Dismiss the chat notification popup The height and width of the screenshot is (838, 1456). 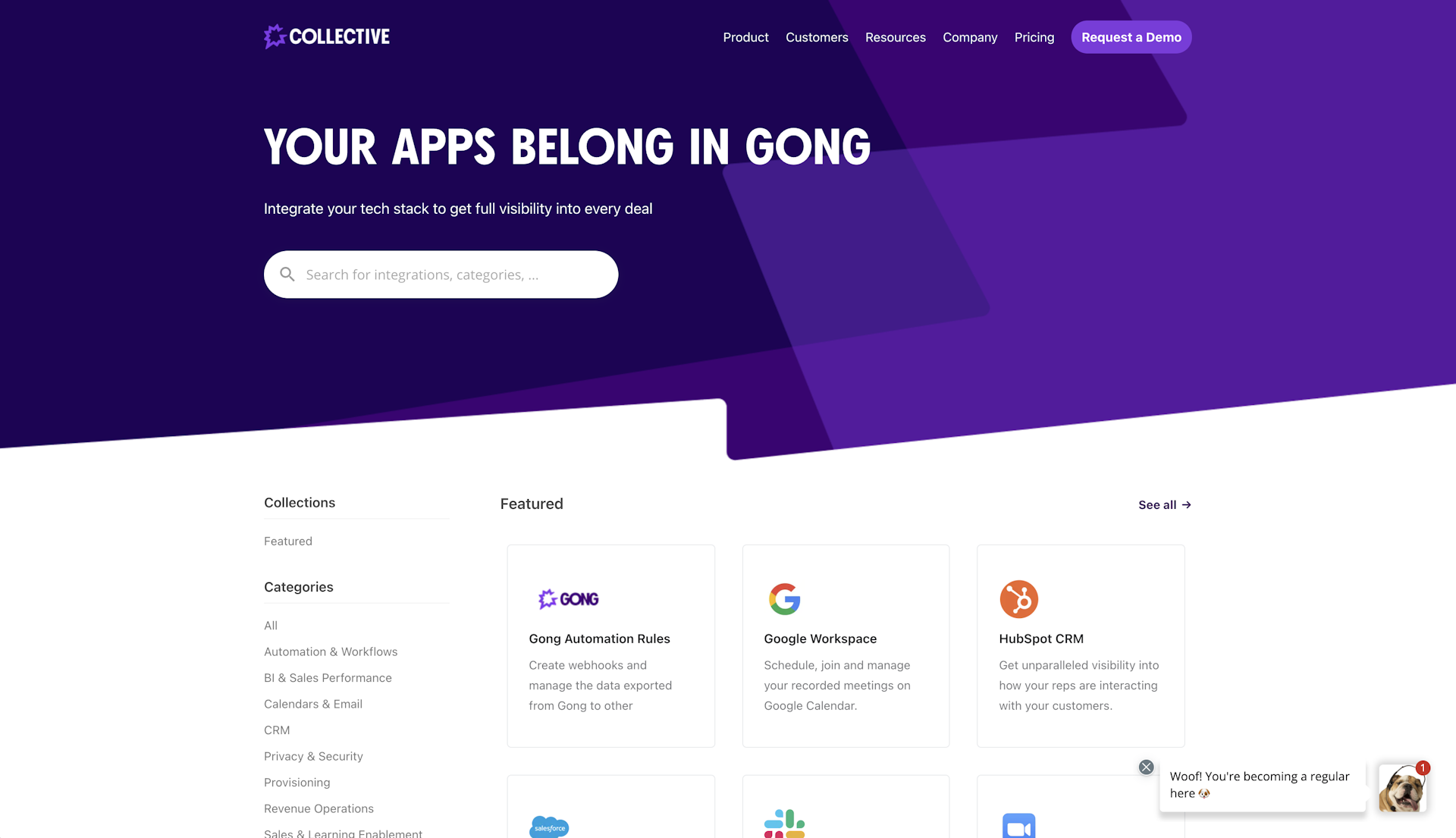tap(1146, 767)
